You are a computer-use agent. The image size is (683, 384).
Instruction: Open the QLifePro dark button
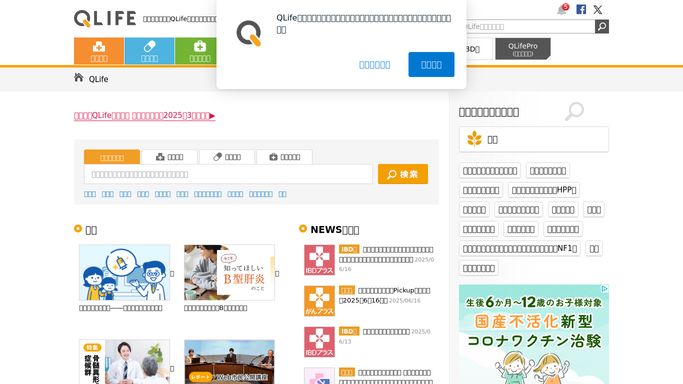point(523,49)
